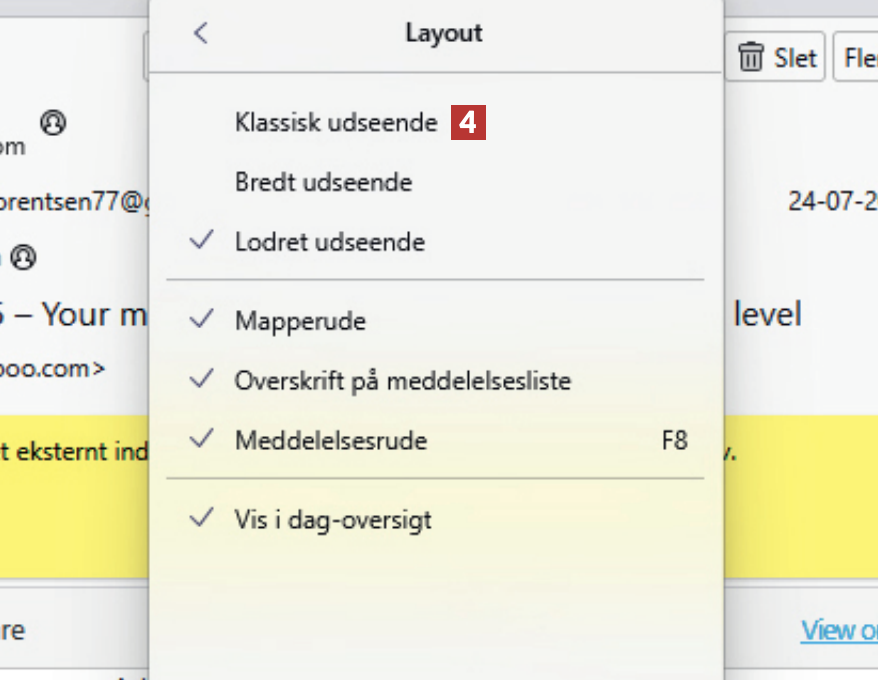Disable the Meddelelsesrude pane

point(330,440)
